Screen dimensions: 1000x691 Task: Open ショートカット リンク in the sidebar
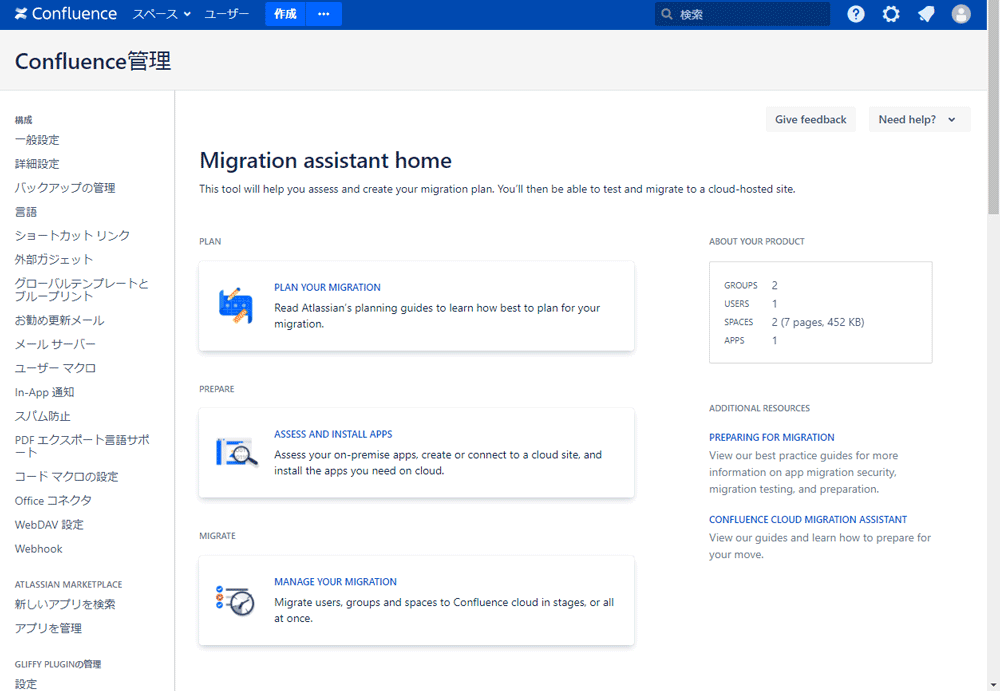click(x=72, y=235)
